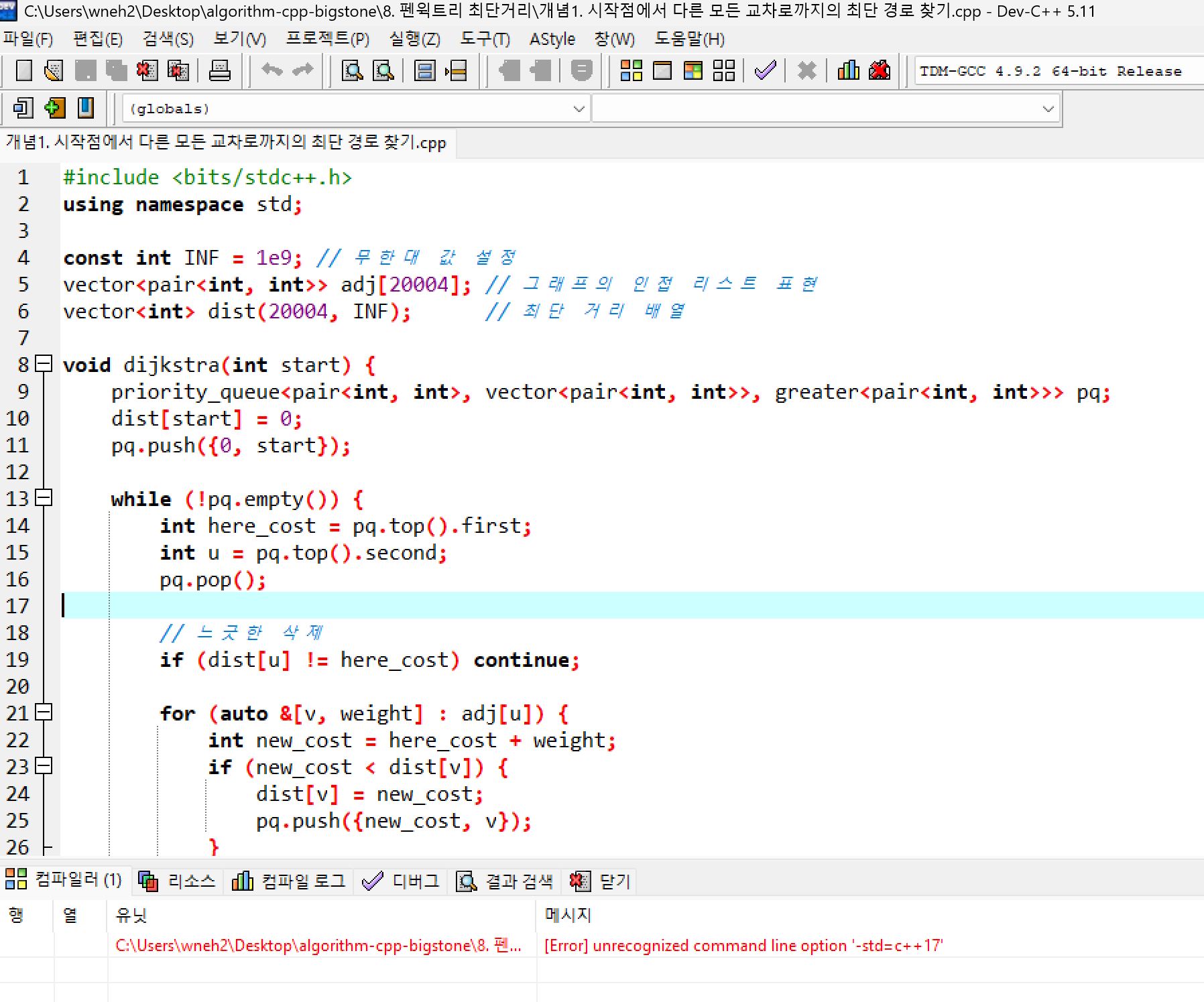Click the Close All files icon

click(x=178, y=70)
